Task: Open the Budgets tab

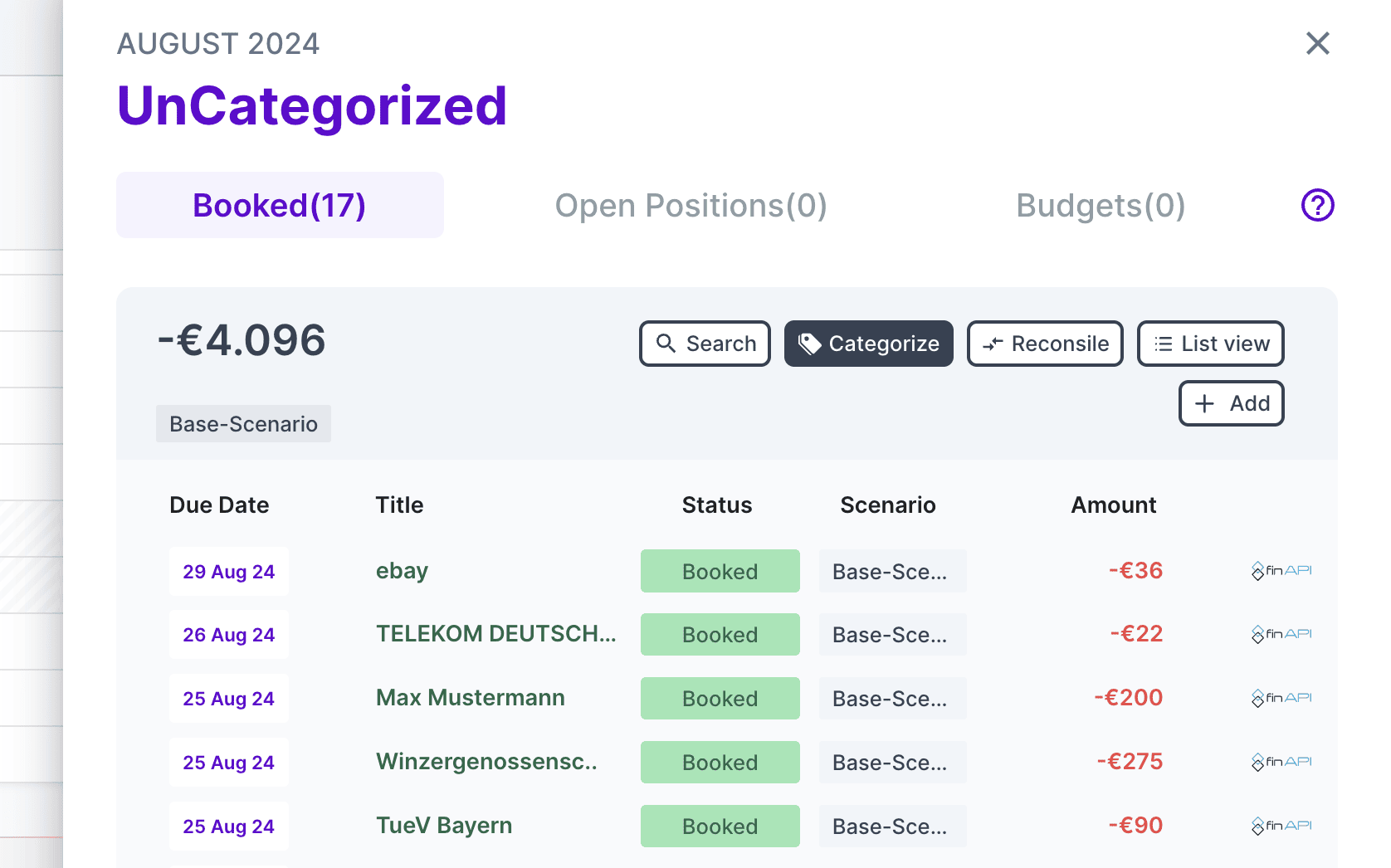Action: pos(1101,206)
